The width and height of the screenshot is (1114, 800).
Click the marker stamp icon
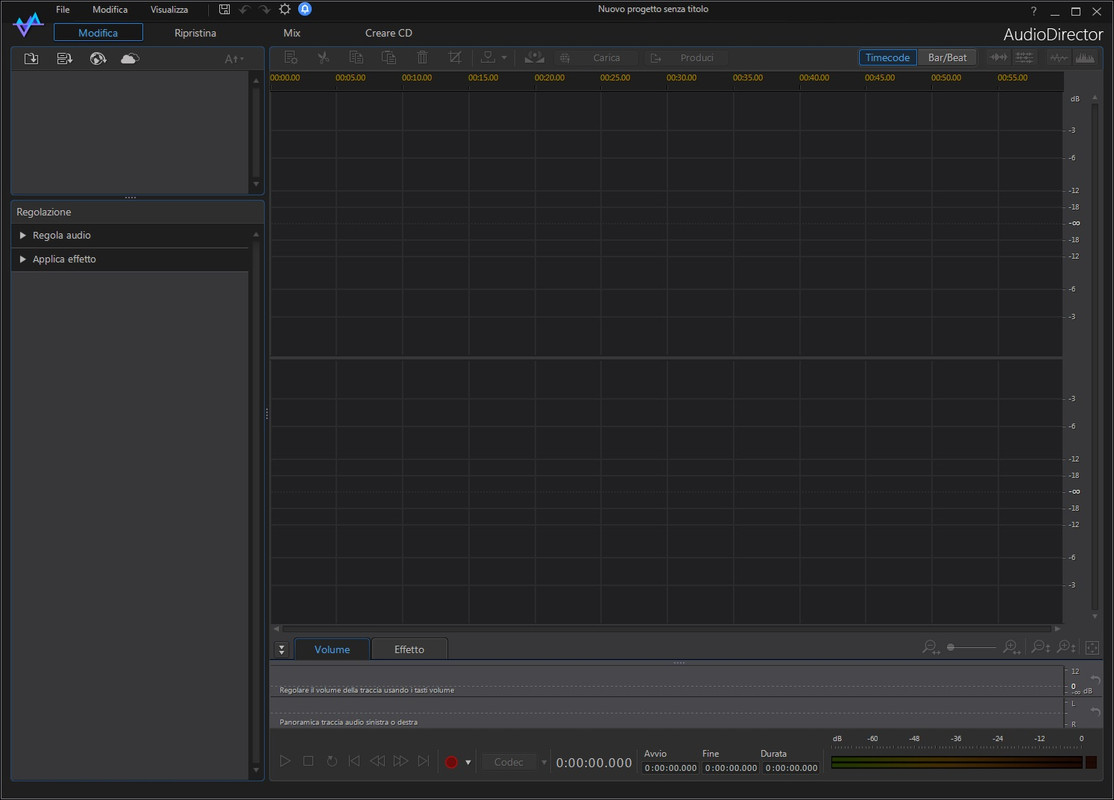coord(488,58)
